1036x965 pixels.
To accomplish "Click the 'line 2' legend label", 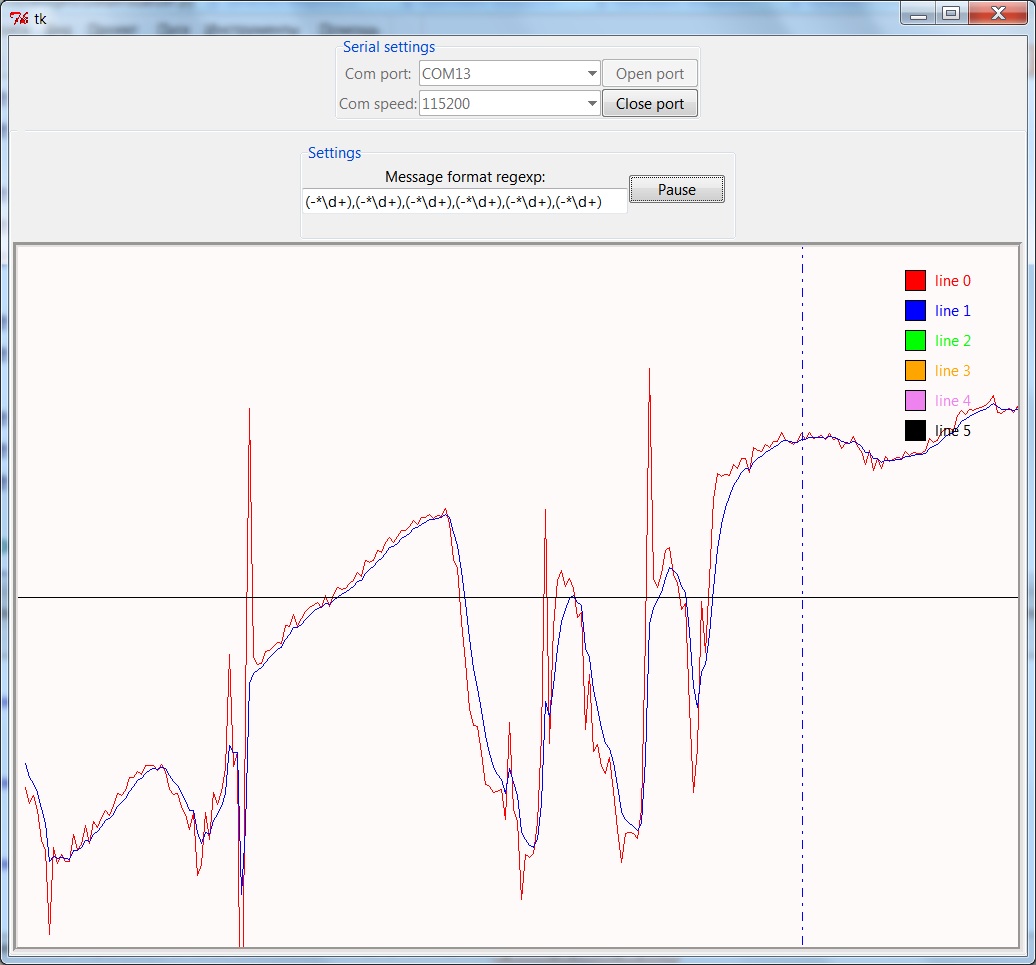I will pyautogui.click(x=952, y=341).
